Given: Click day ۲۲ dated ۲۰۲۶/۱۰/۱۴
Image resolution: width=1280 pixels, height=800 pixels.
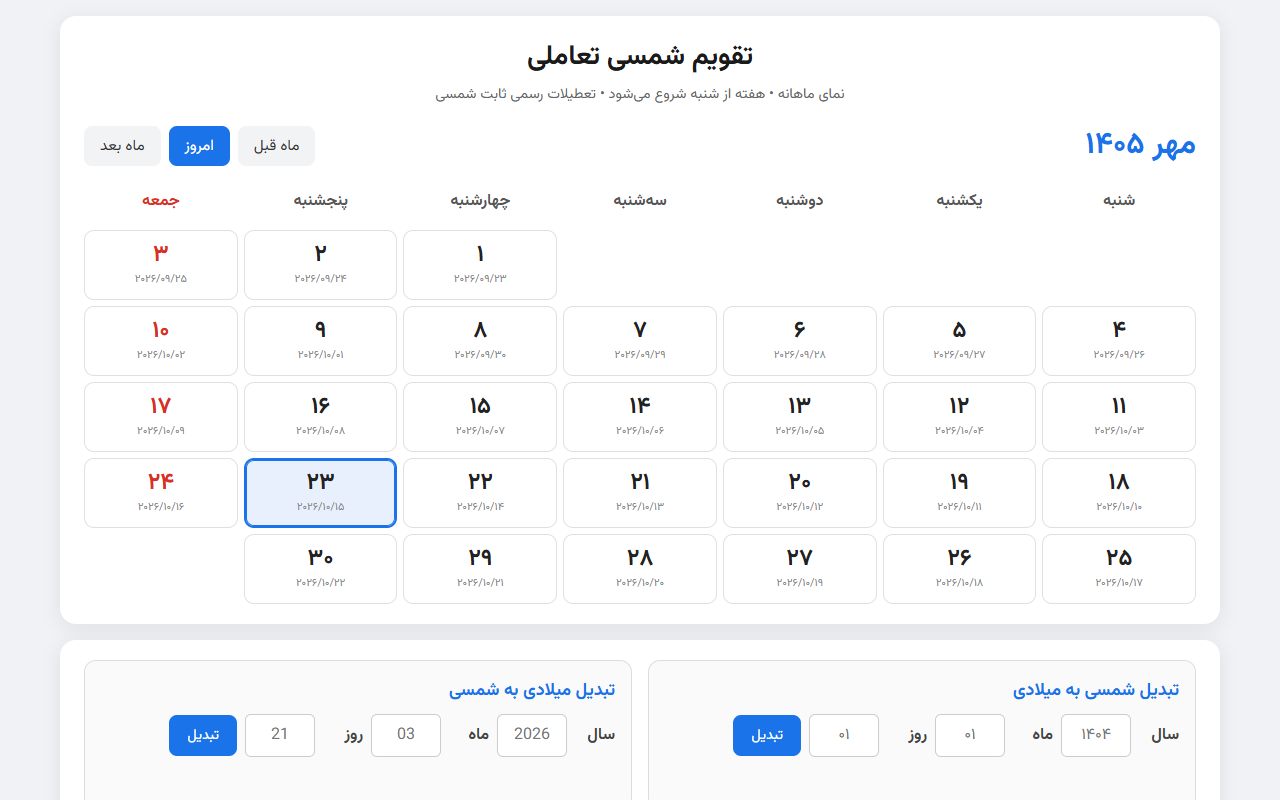Looking at the screenshot, I should [x=480, y=493].
